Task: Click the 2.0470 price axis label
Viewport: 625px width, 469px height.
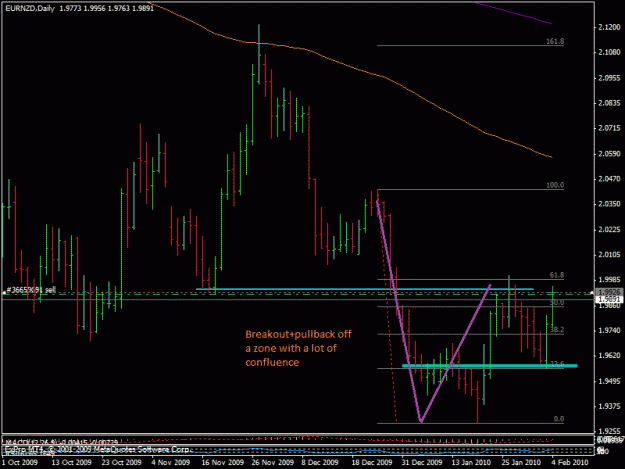Action: tap(609, 179)
